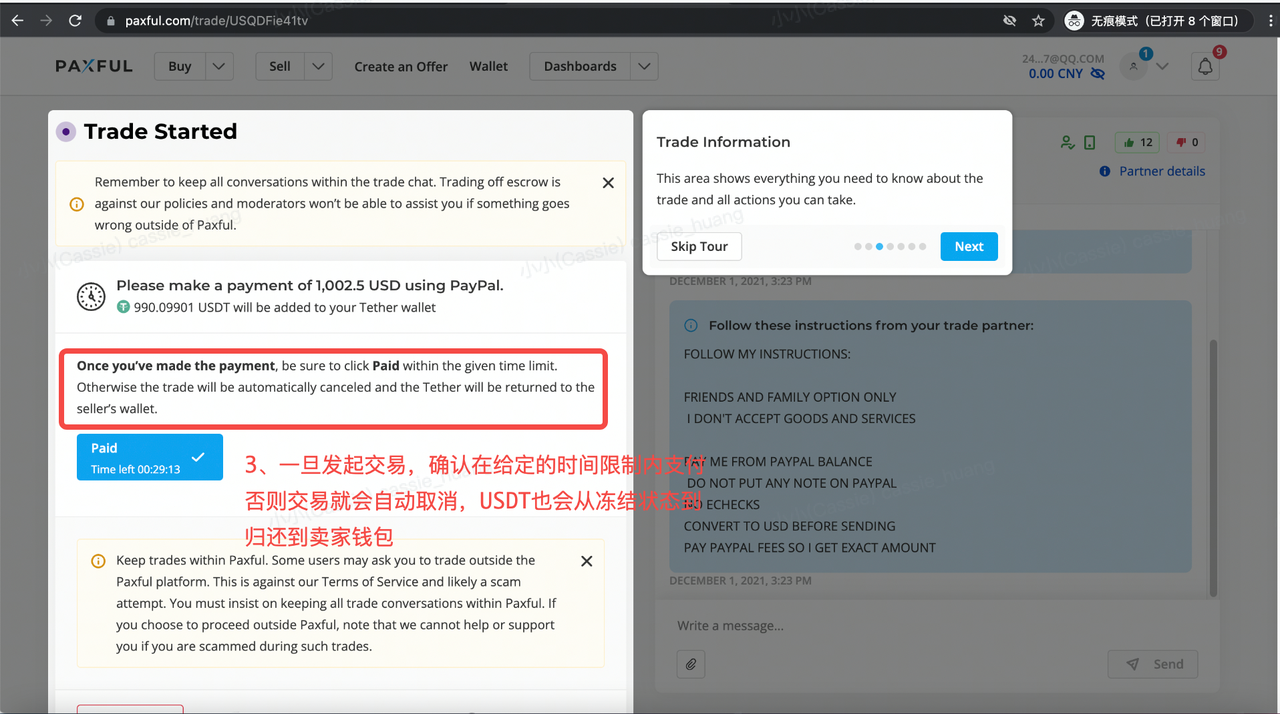
Task: Click the verified user icon near feedback
Action: pos(1068,143)
